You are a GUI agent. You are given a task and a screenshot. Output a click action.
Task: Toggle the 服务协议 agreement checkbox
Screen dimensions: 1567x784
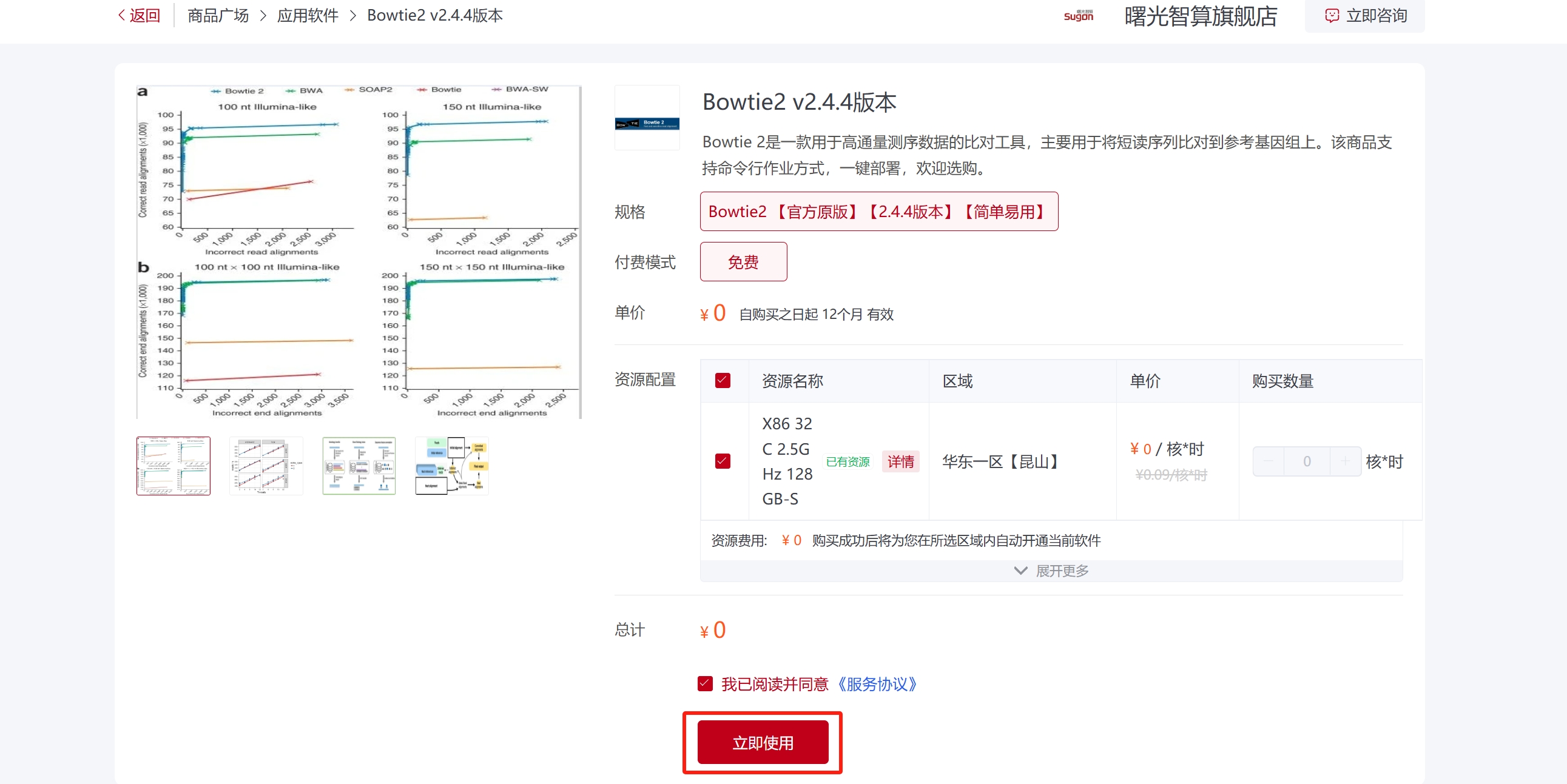704,683
